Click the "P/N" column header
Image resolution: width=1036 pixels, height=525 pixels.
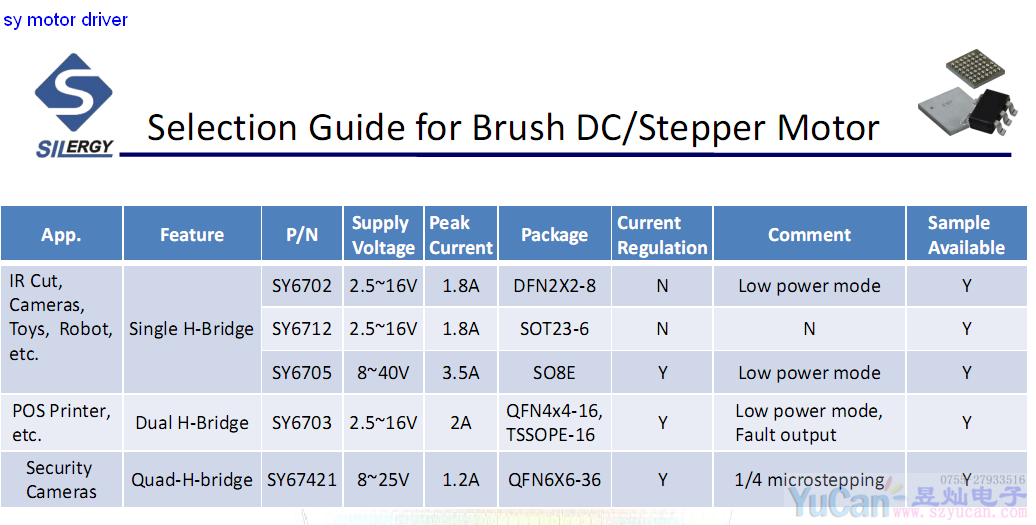[302, 235]
